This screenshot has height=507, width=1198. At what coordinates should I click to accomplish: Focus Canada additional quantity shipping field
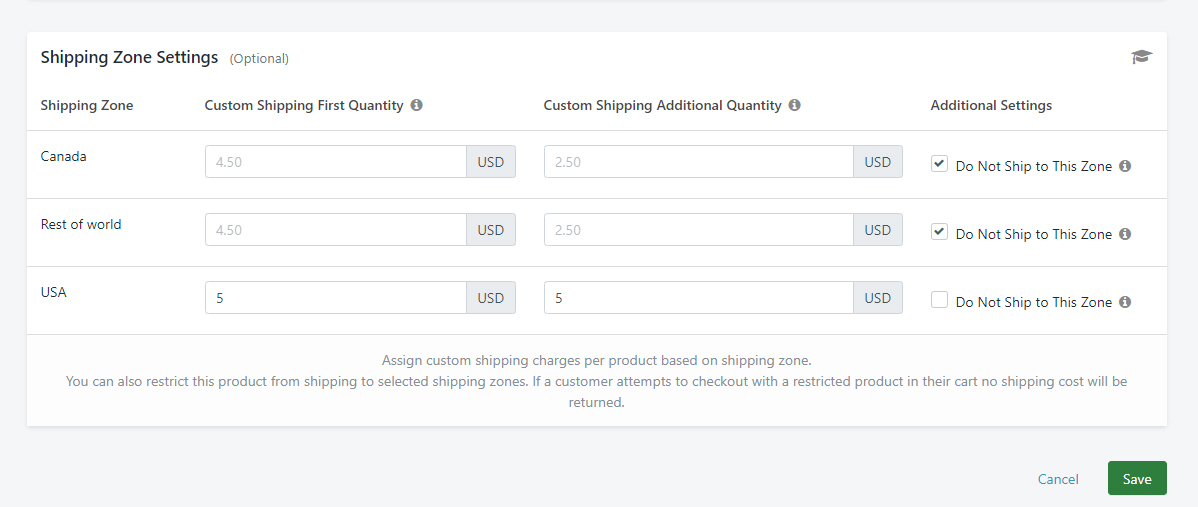(x=698, y=162)
